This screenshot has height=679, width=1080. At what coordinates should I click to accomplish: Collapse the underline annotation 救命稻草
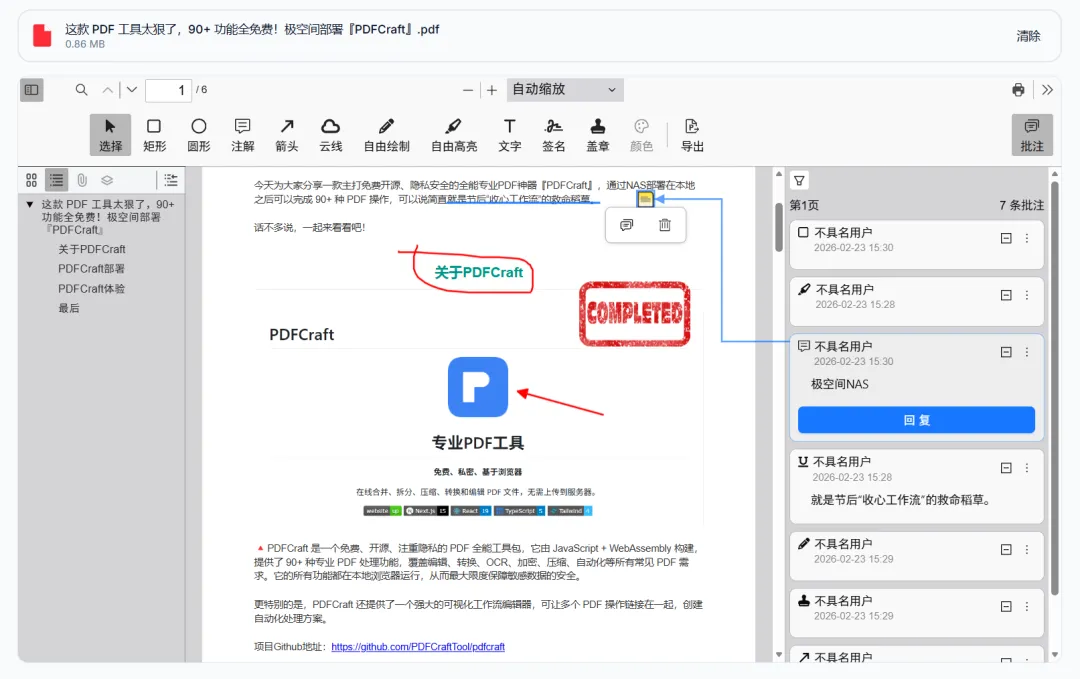pos(1006,468)
